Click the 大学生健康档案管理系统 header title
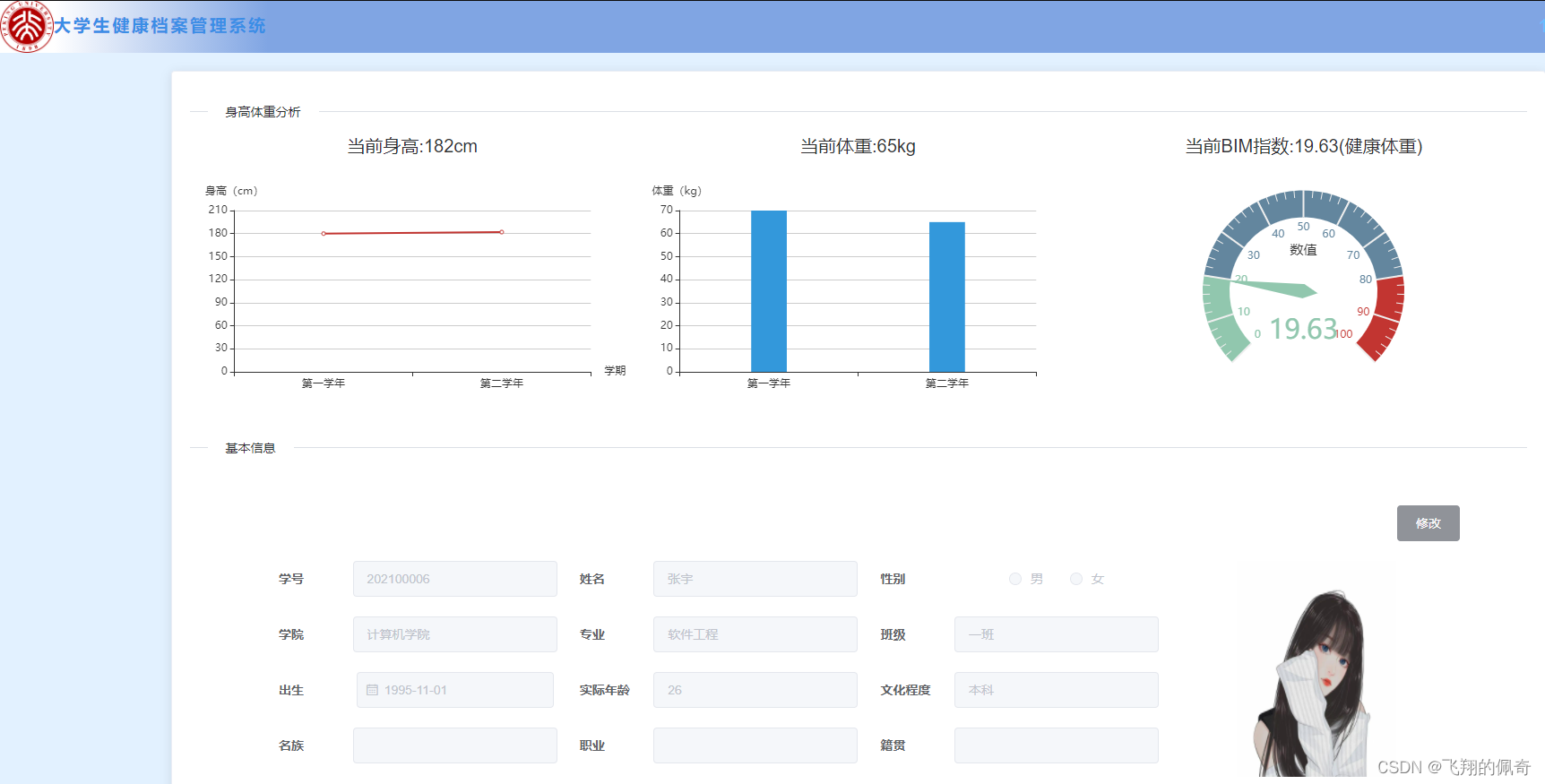Screen dimensions: 1545x784 click(x=160, y=26)
